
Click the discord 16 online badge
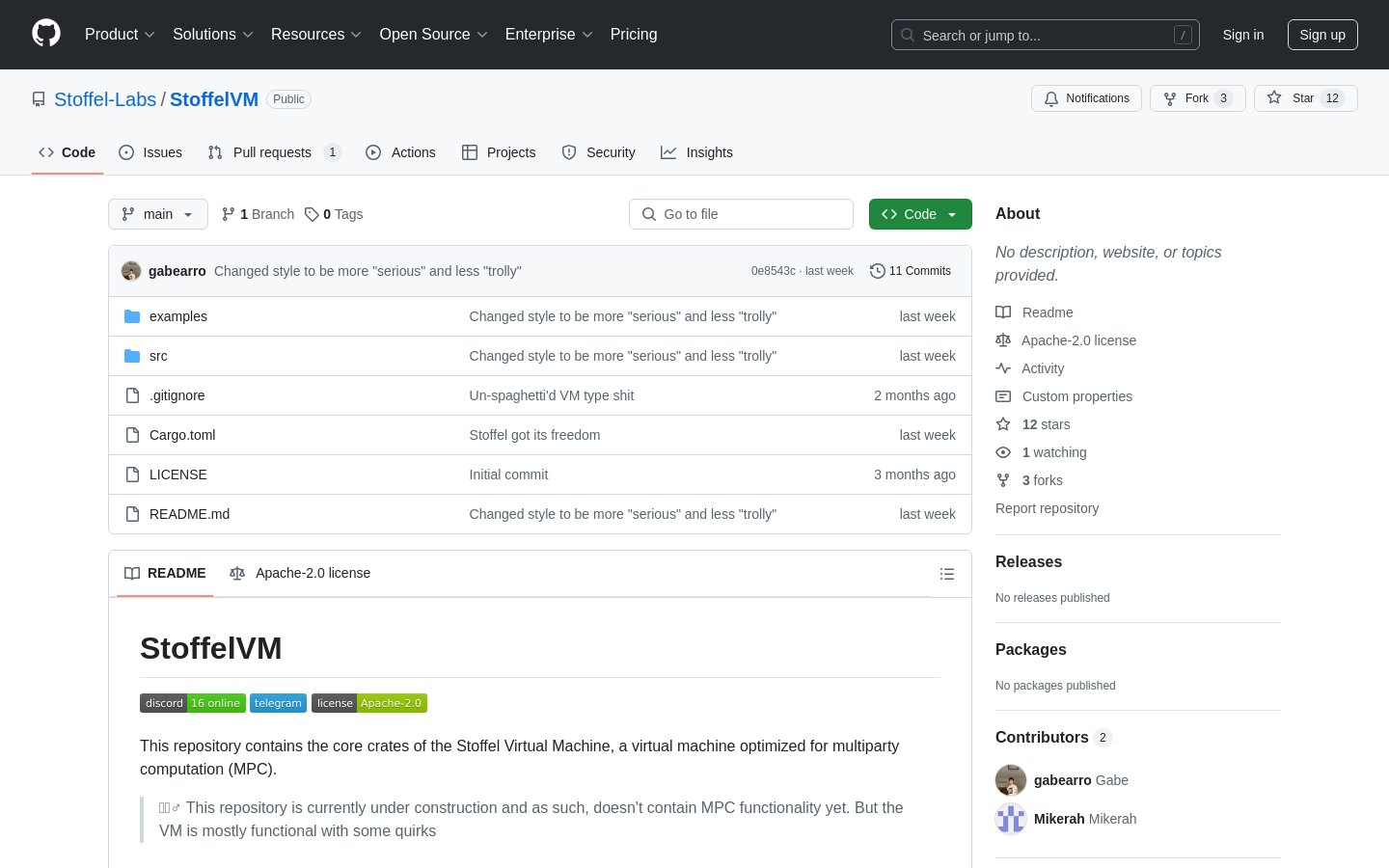(193, 703)
